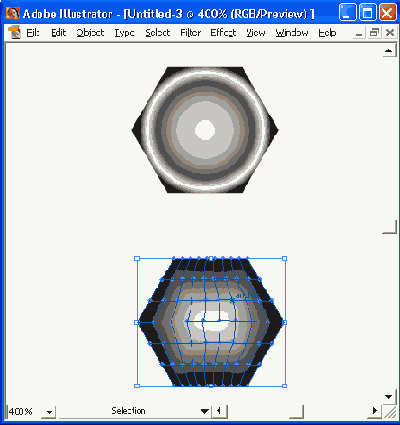Image resolution: width=400 pixels, height=425 pixels.
Task: Open the Object menu
Action: [x=90, y=33]
